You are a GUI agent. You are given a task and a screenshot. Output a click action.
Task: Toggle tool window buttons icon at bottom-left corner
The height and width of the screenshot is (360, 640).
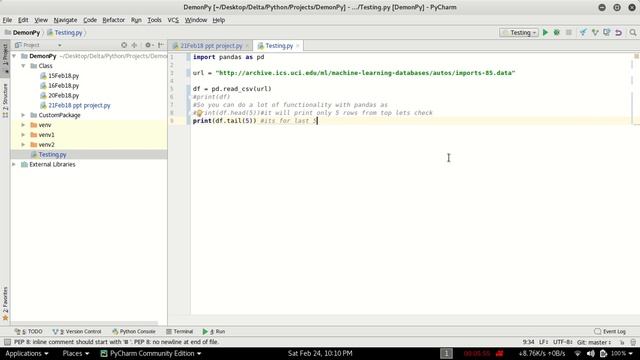point(7,342)
